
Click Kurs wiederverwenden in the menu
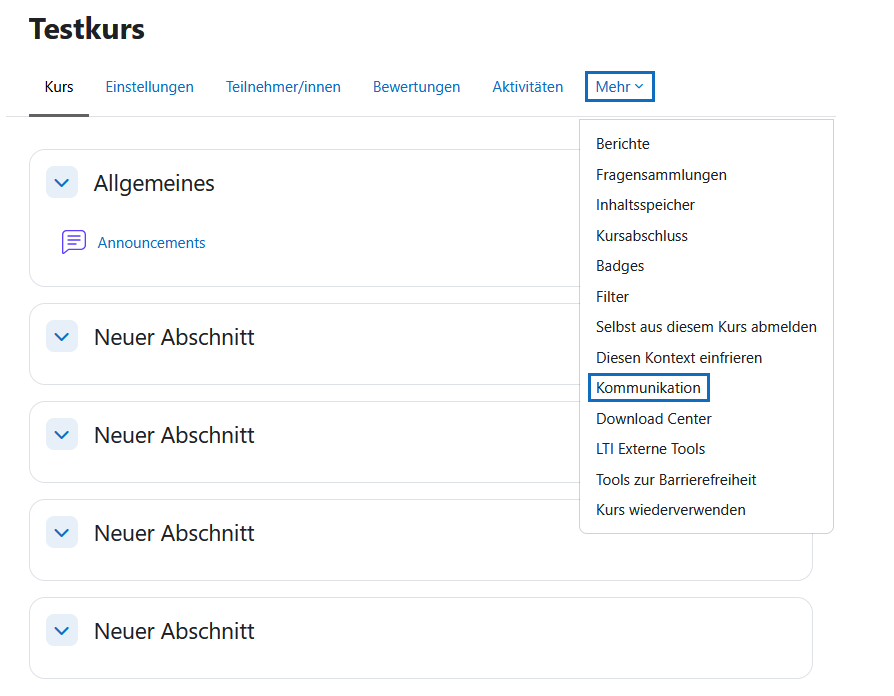pyautogui.click(x=670, y=510)
